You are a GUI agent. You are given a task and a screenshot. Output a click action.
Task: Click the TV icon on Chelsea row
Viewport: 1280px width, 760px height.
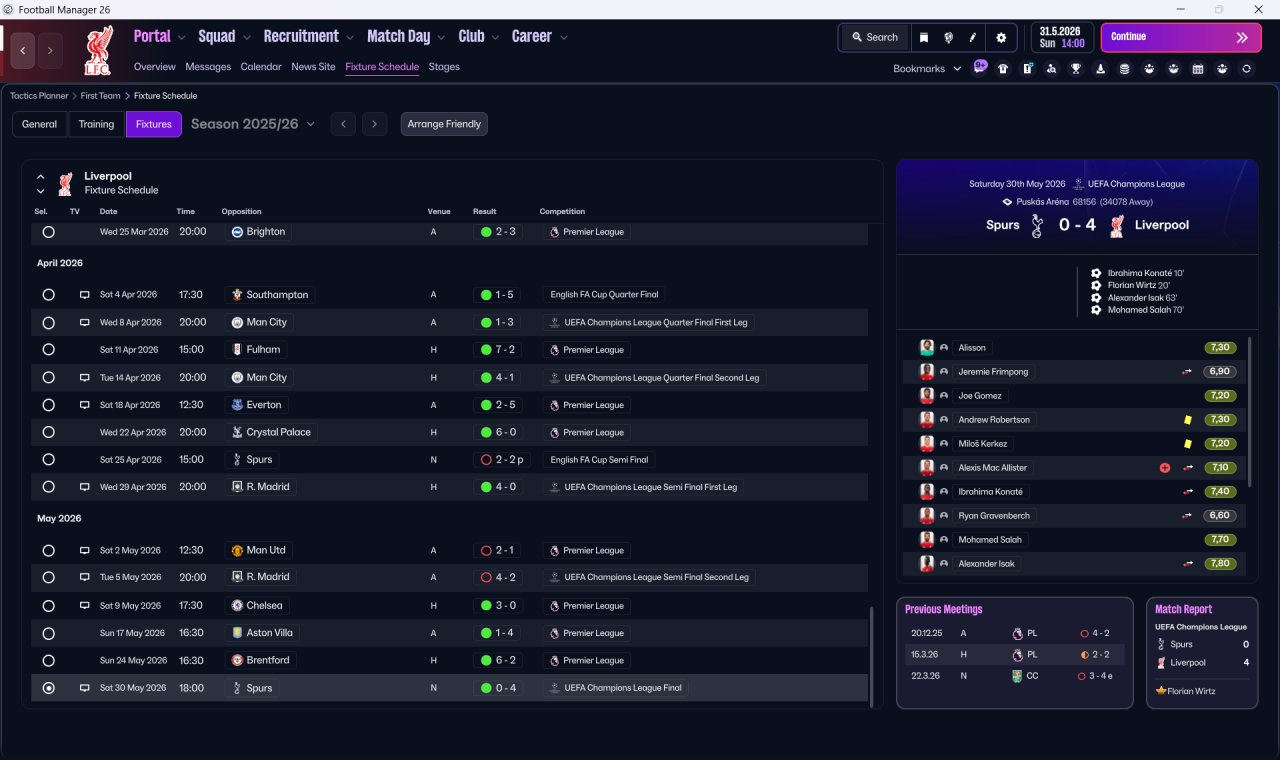(x=85, y=606)
